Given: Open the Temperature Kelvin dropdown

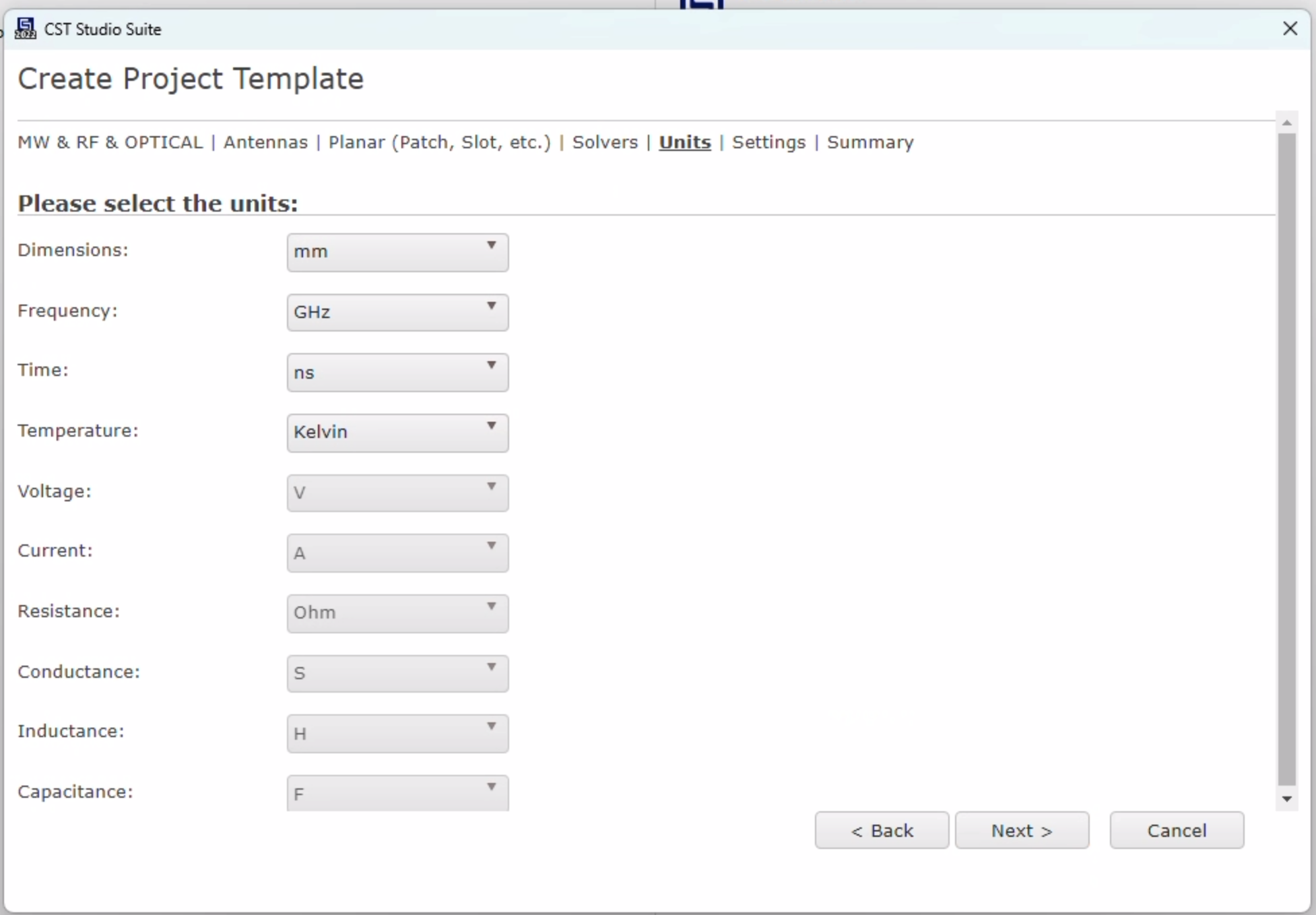Looking at the screenshot, I should coord(397,433).
